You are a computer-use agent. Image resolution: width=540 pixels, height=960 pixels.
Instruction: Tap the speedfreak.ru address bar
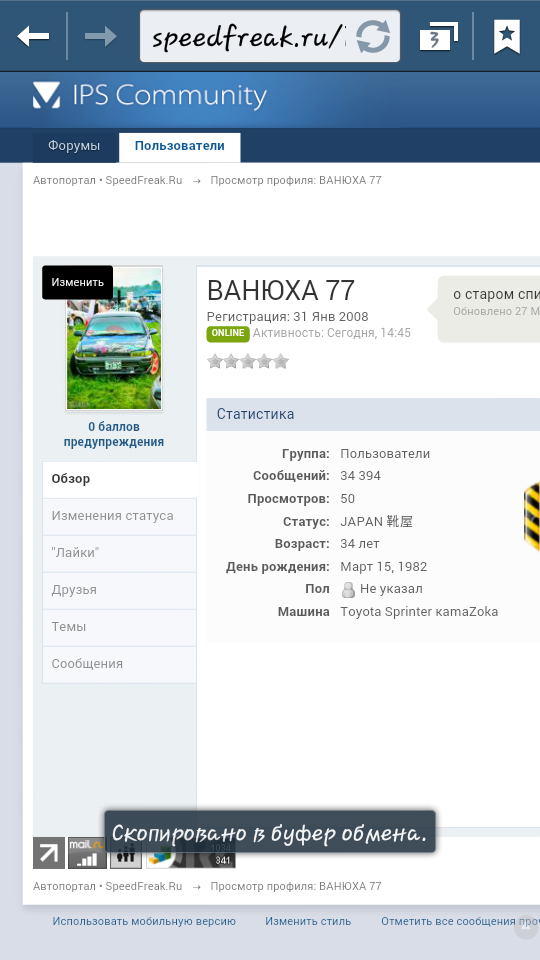click(x=249, y=37)
